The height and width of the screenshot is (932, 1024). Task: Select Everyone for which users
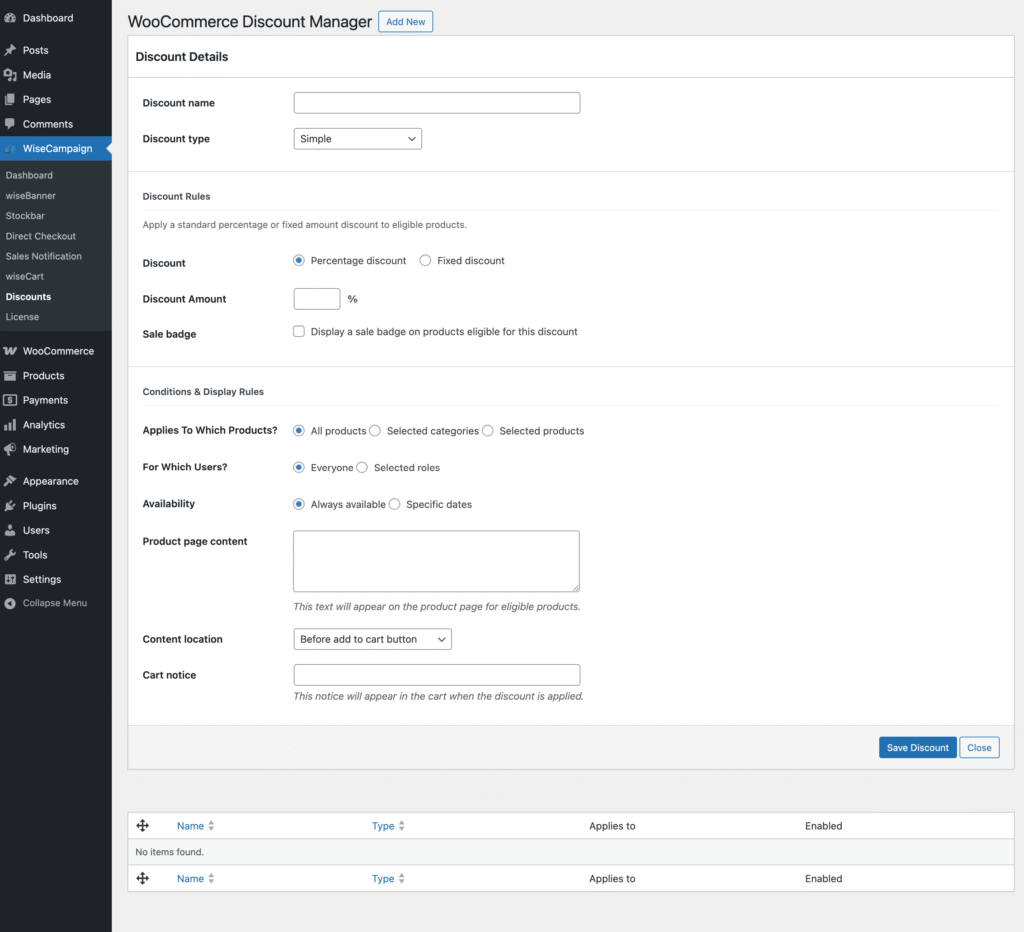point(299,468)
